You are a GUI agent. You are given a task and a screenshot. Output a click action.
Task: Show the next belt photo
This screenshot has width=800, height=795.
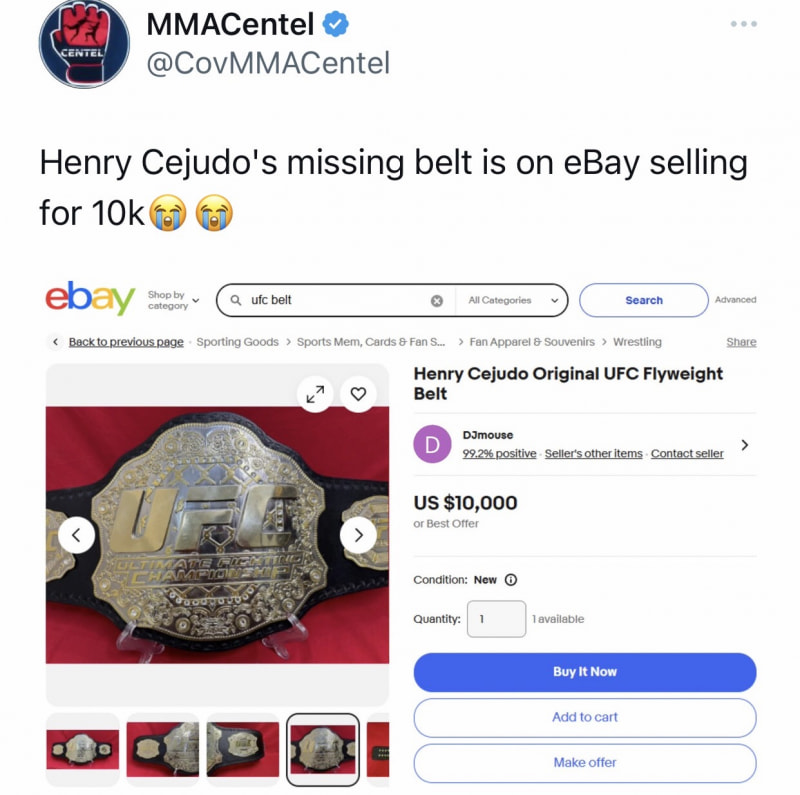358,535
